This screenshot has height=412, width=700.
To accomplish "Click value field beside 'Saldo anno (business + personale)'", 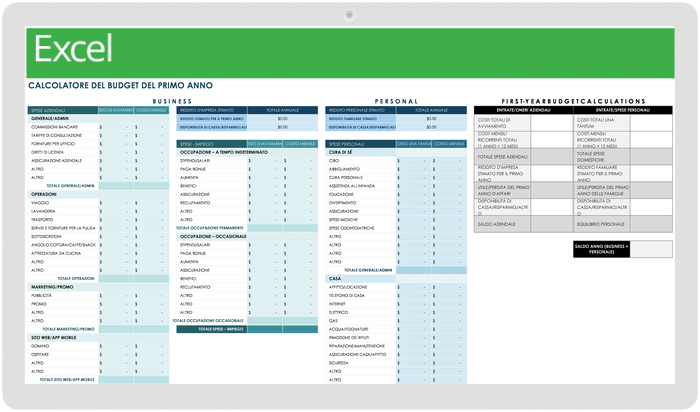I will [x=651, y=249].
